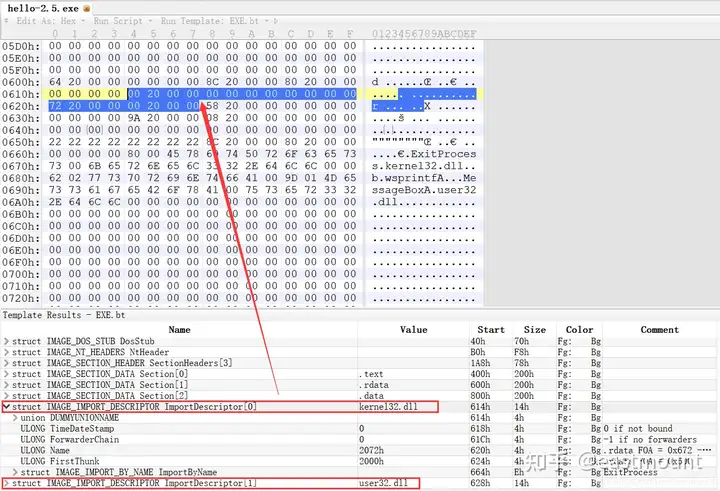Click the '....€.ExitProces' ASCII text
Screen dimensions: 720x491
tap(424, 154)
